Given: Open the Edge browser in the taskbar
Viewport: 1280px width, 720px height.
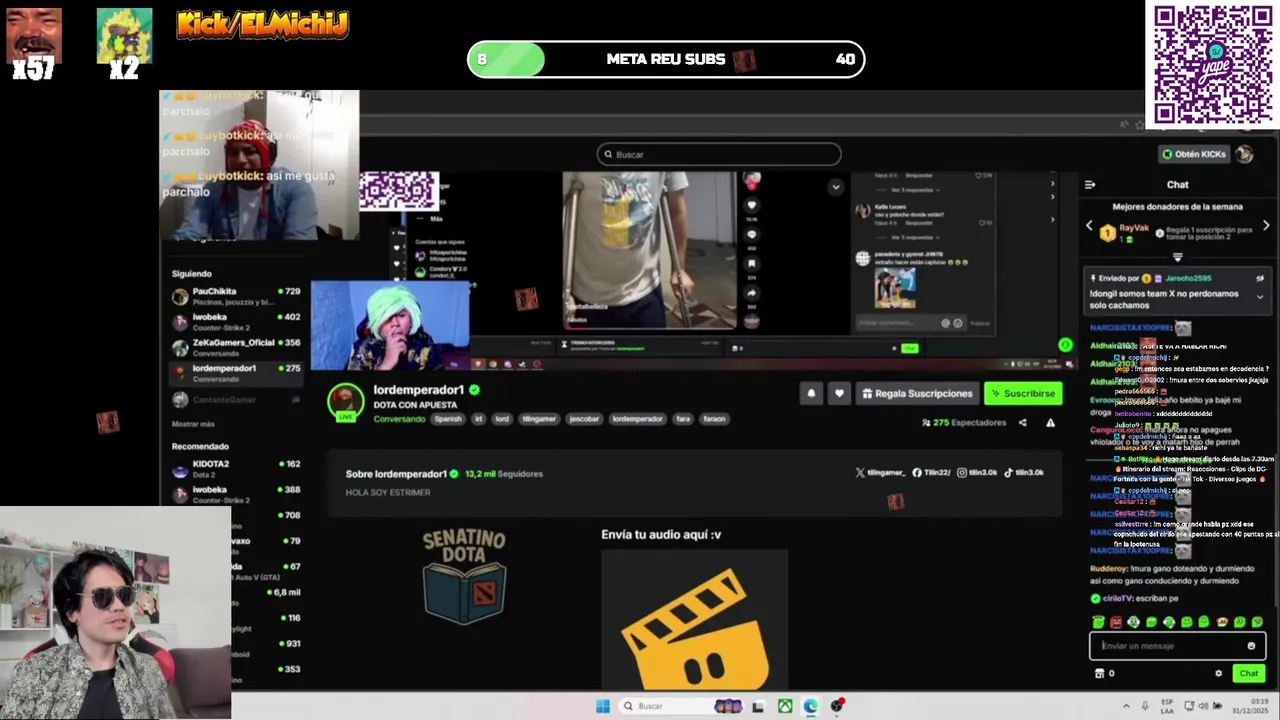Looking at the screenshot, I should (x=810, y=706).
